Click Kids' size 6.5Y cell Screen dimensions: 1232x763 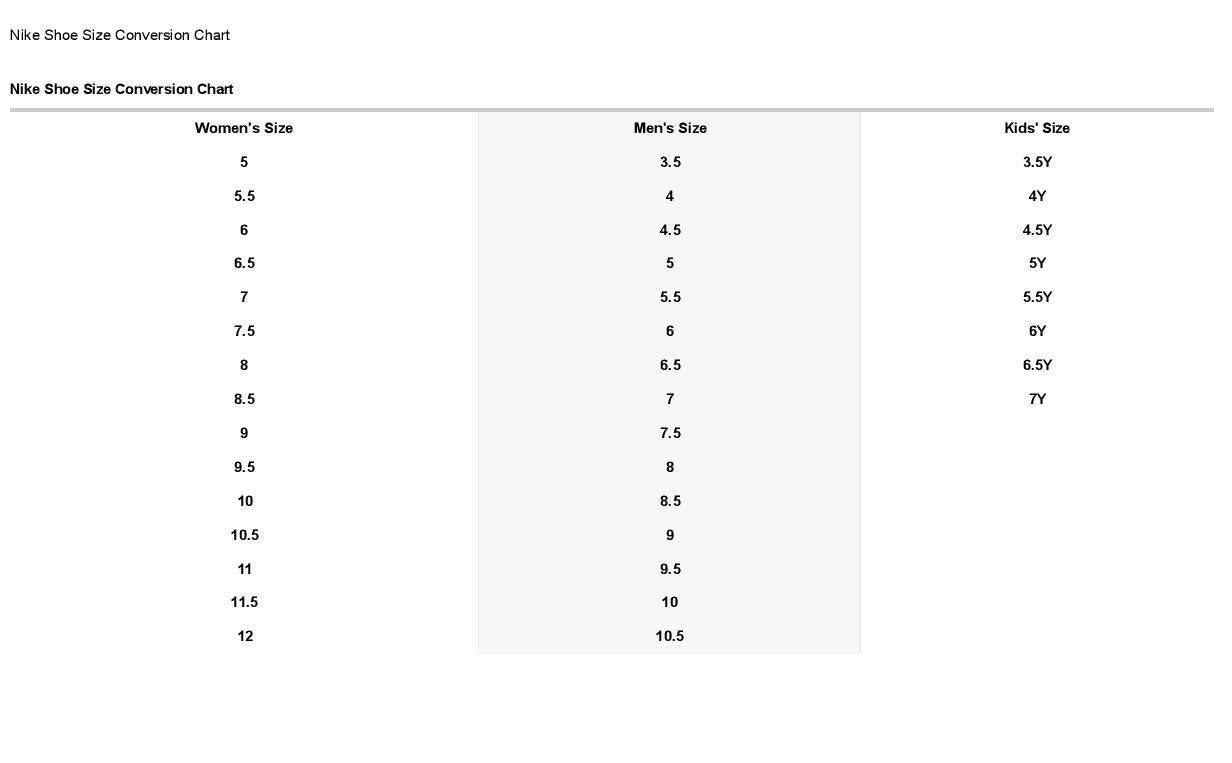tap(1037, 365)
